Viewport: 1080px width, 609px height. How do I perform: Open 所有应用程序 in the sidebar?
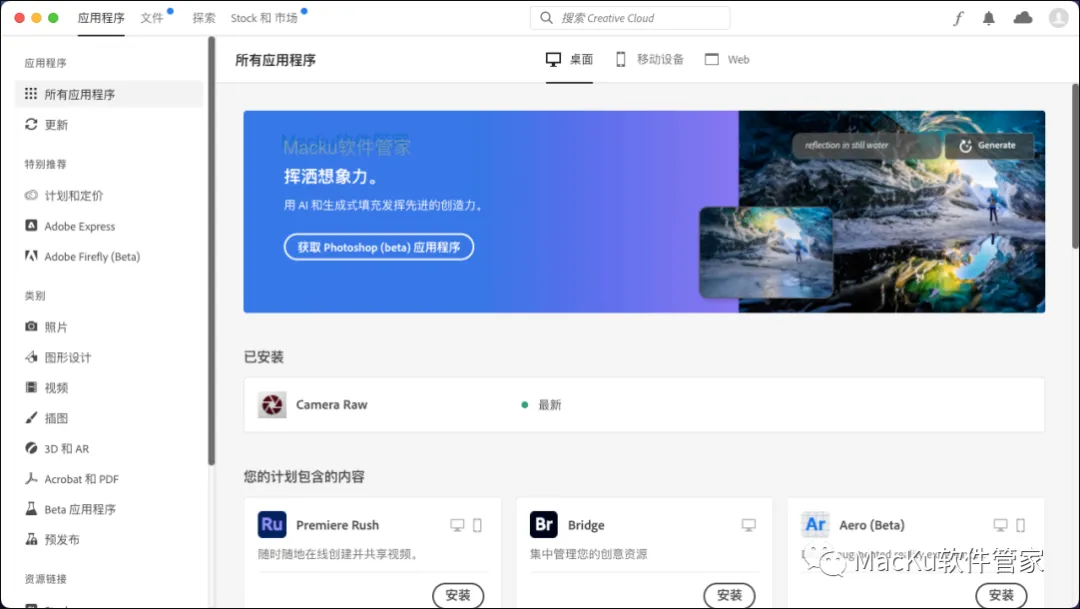click(109, 94)
